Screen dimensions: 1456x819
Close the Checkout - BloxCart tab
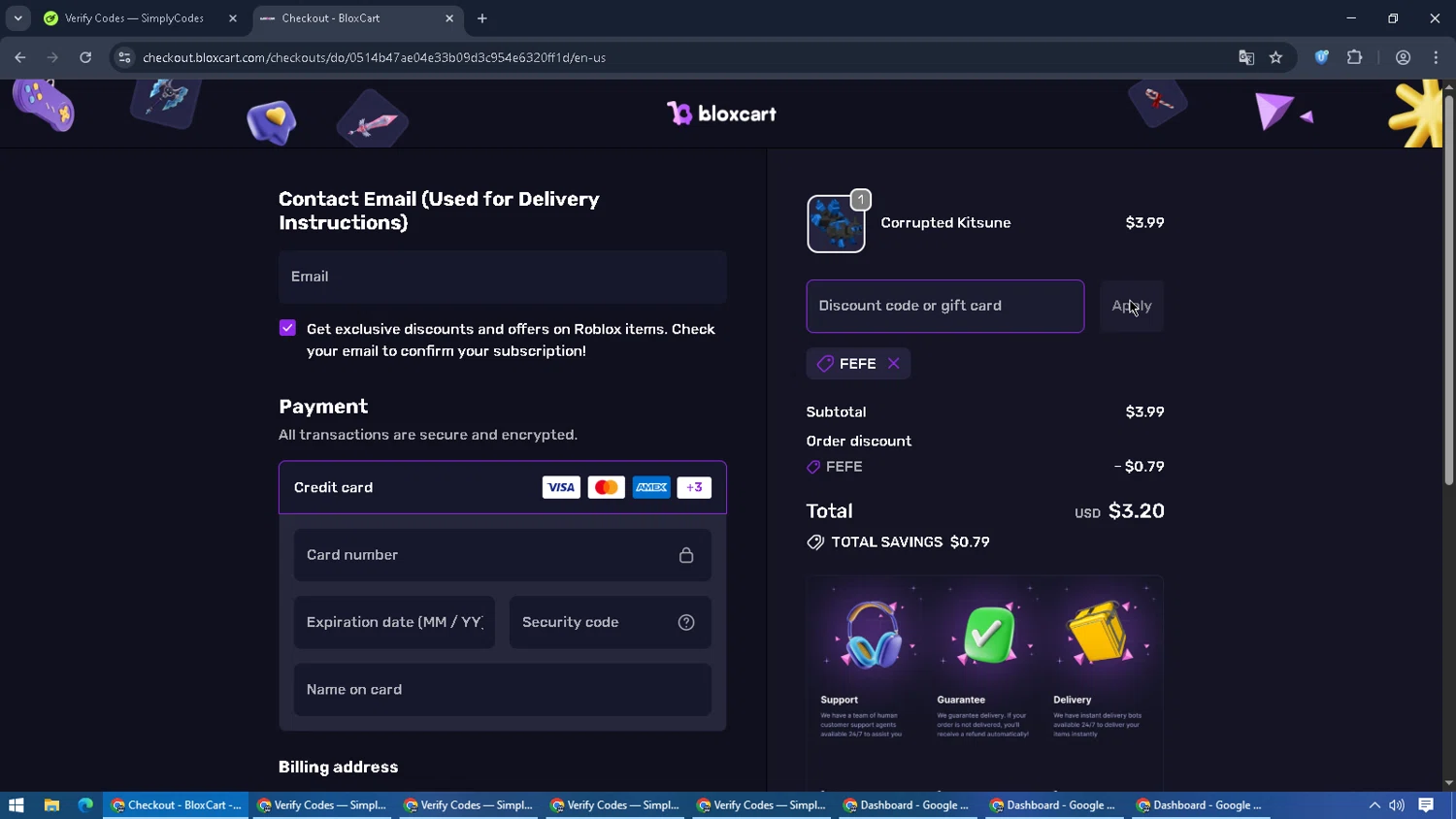(448, 18)
